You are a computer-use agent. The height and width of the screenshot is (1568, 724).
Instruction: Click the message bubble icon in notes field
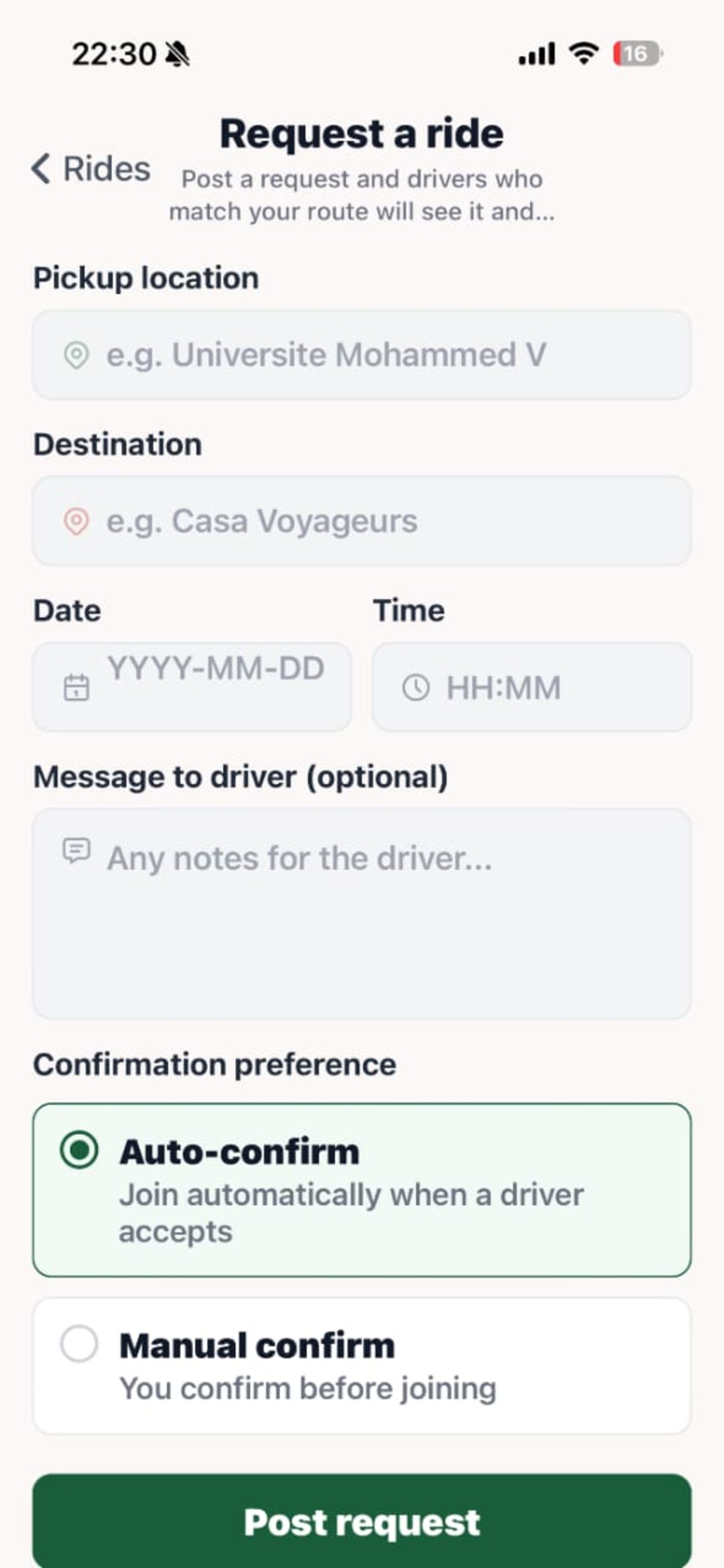77,850
